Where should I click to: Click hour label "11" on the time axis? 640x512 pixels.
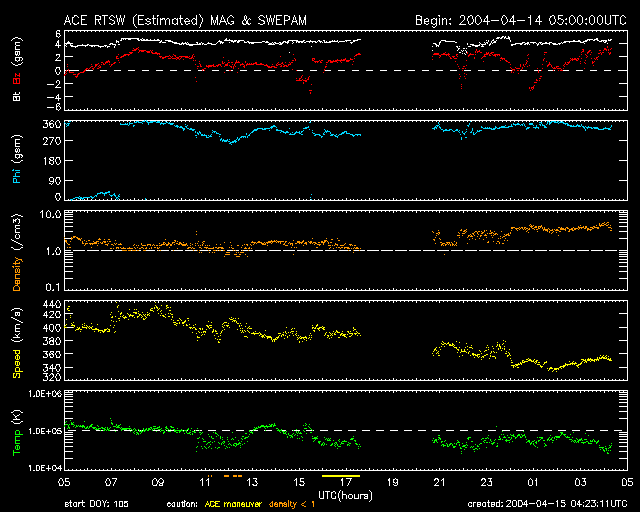pyautogui.click(x=205, y=482)
